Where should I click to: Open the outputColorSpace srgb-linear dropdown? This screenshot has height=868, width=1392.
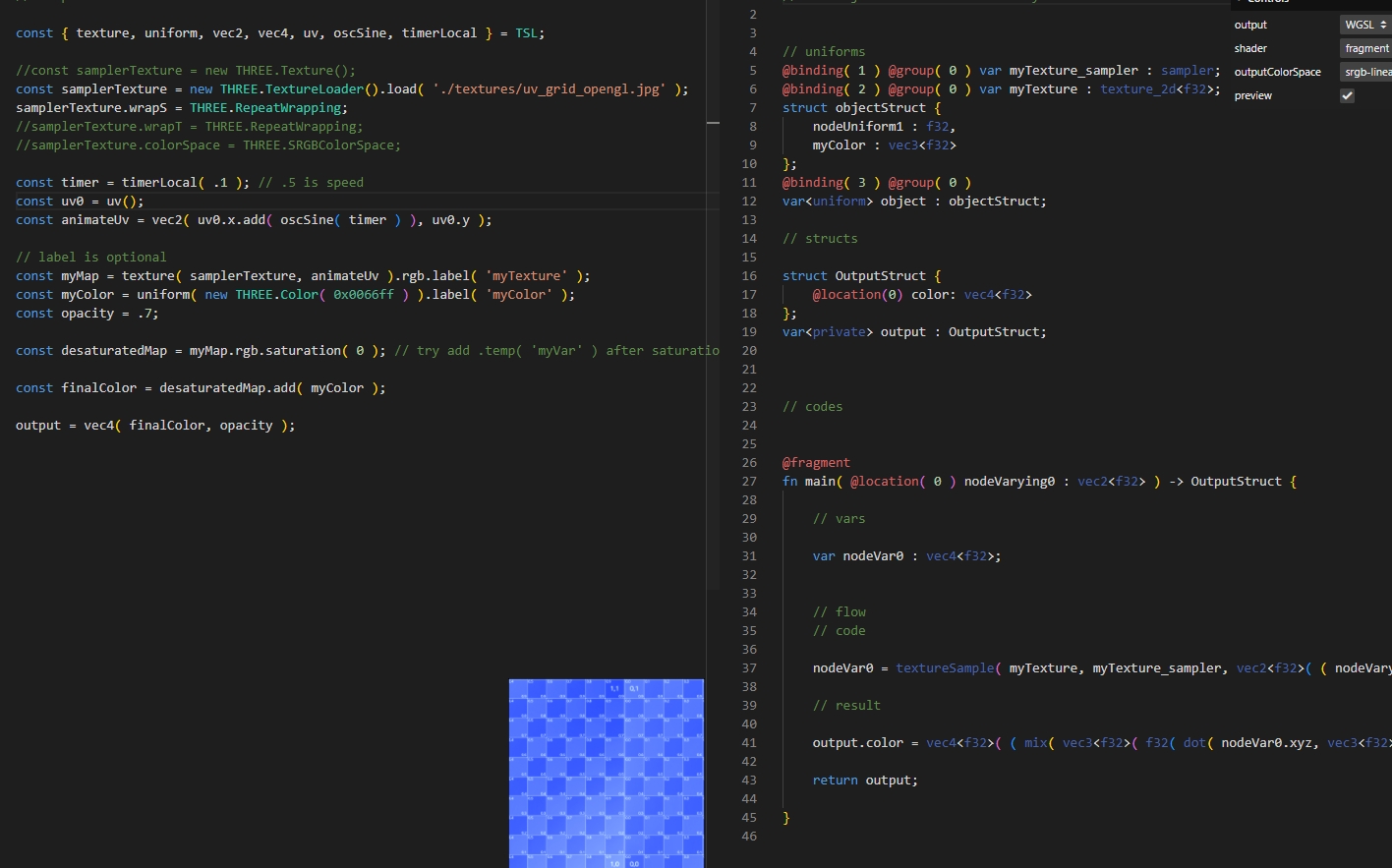tap(1365, 72)
